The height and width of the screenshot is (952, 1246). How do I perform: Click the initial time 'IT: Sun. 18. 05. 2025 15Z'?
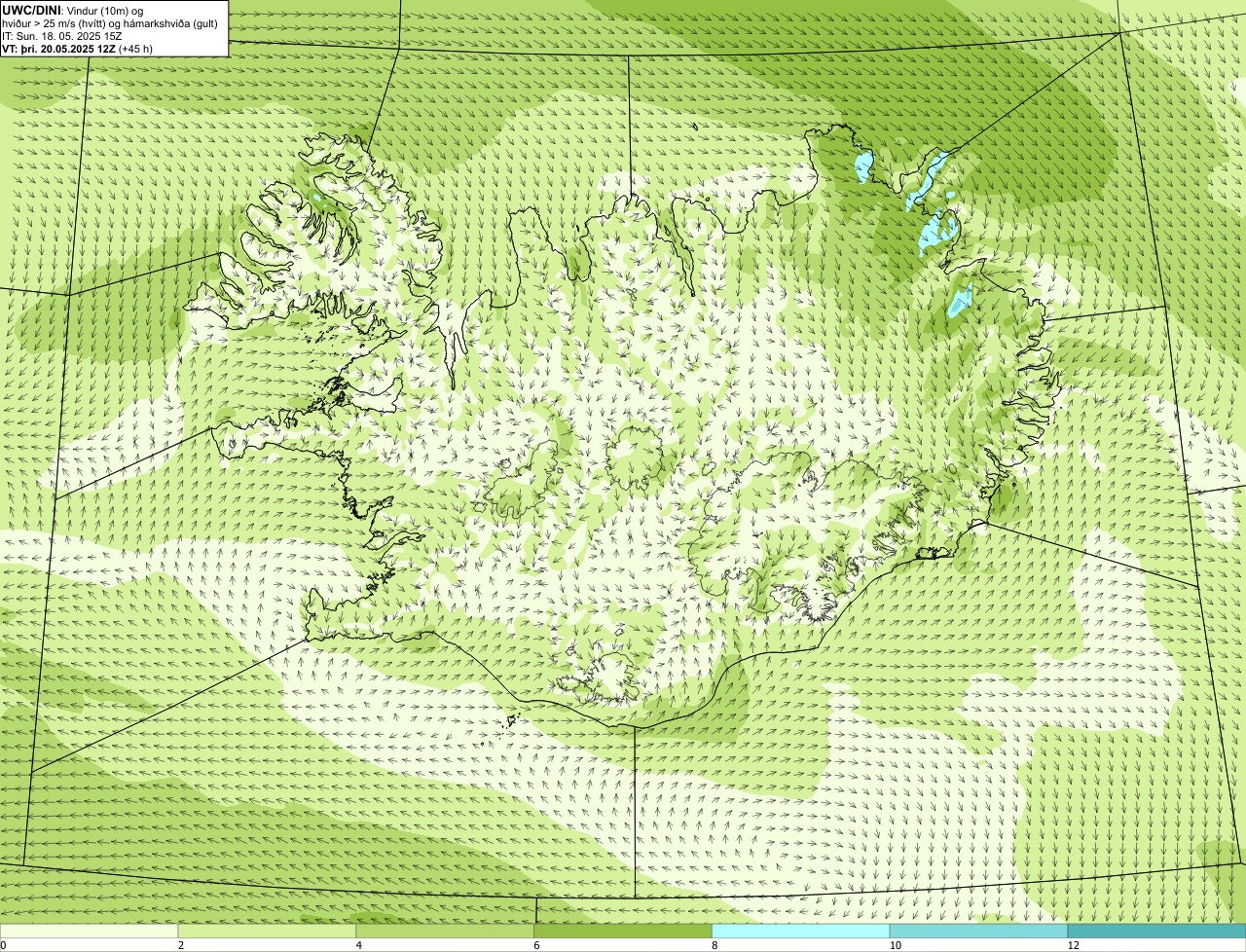(x=62, y=36)
